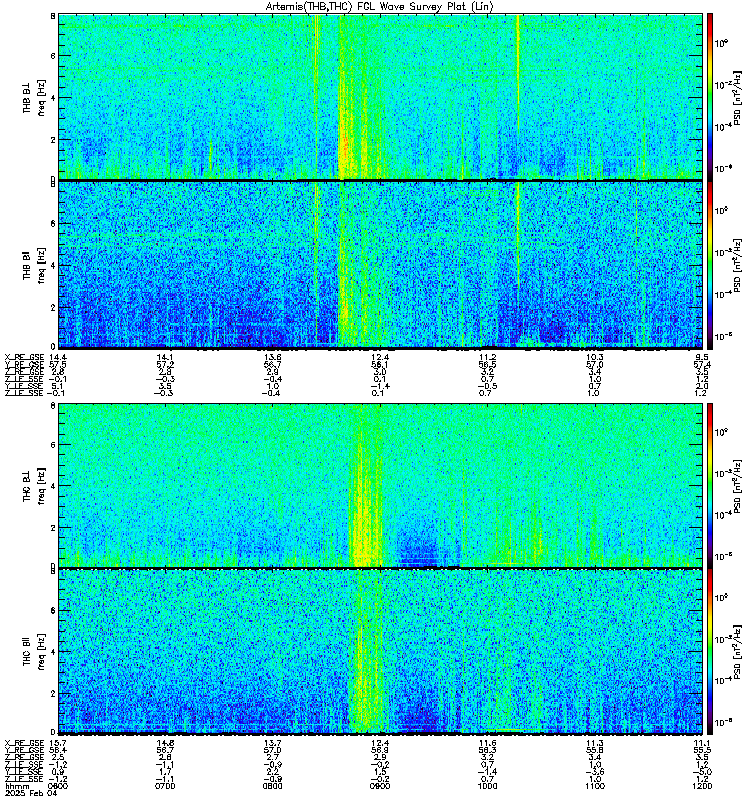Click the THC B⊥ spectrogram panel
This screenshot has width=750, height=800.
point(380,485)
